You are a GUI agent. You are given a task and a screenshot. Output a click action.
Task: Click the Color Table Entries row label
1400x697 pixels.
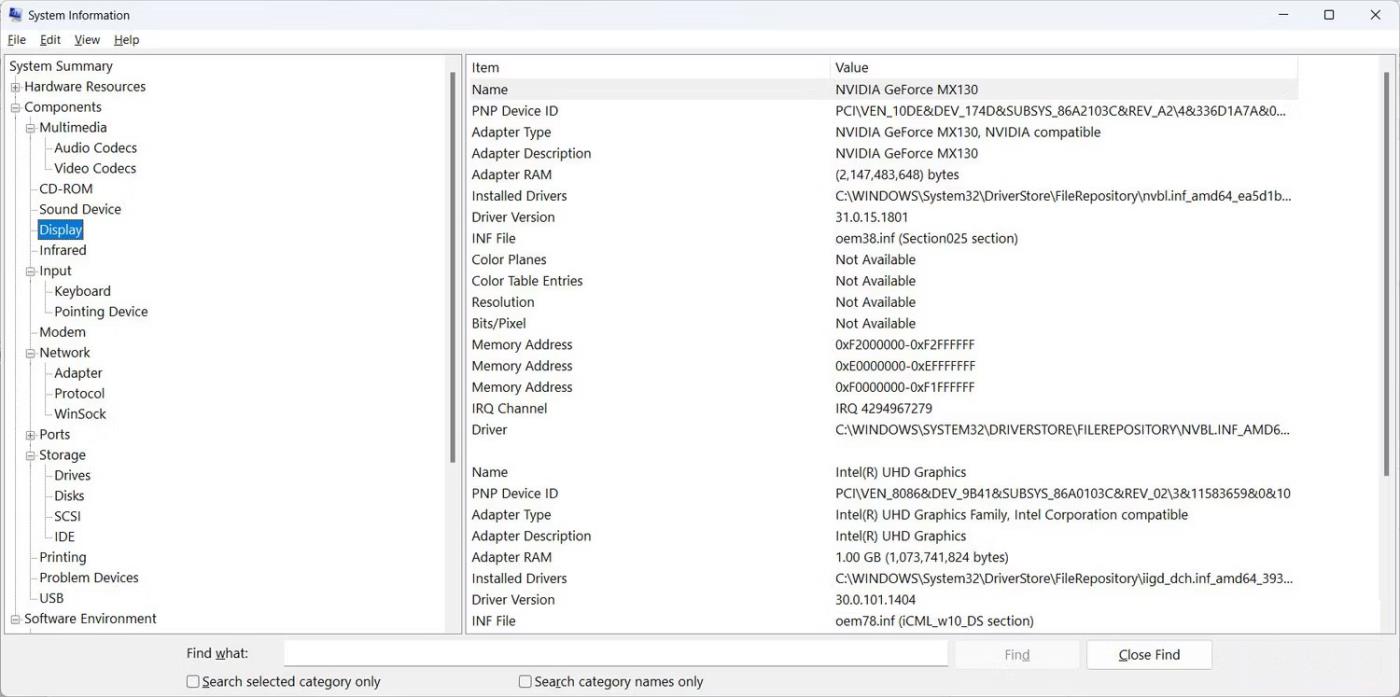[x=527, y=281]
